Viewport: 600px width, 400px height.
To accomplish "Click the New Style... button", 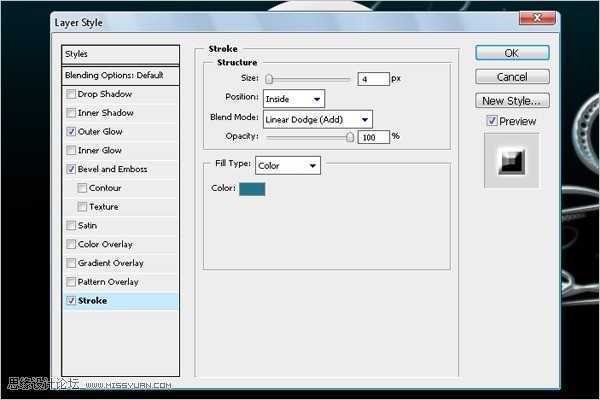I will (512, 101).
